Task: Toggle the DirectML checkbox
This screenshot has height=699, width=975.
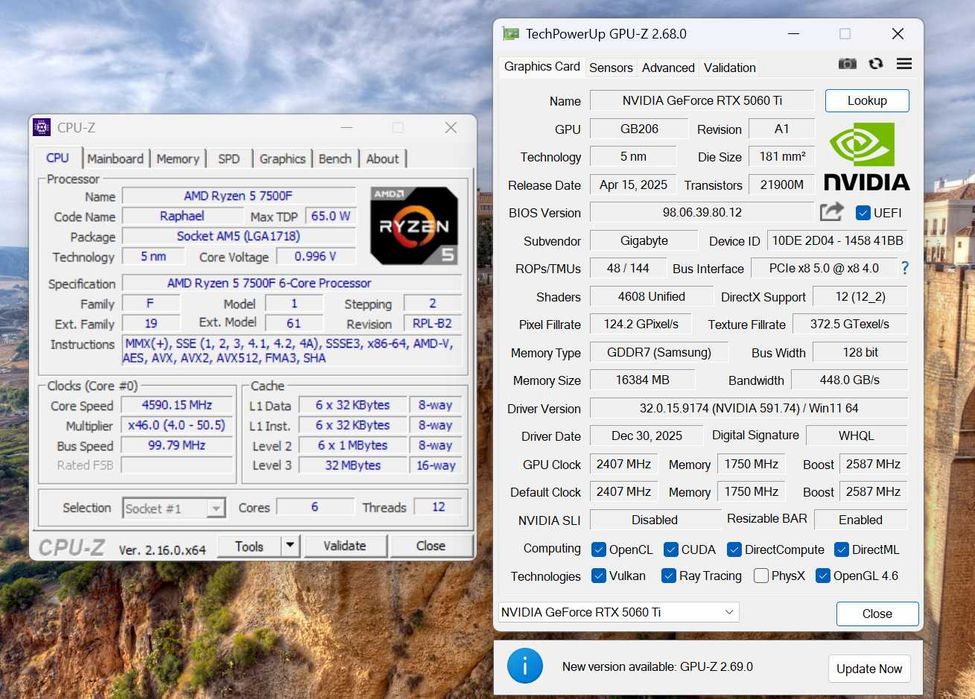Action: pyautogui.click(x=841, y=550)
